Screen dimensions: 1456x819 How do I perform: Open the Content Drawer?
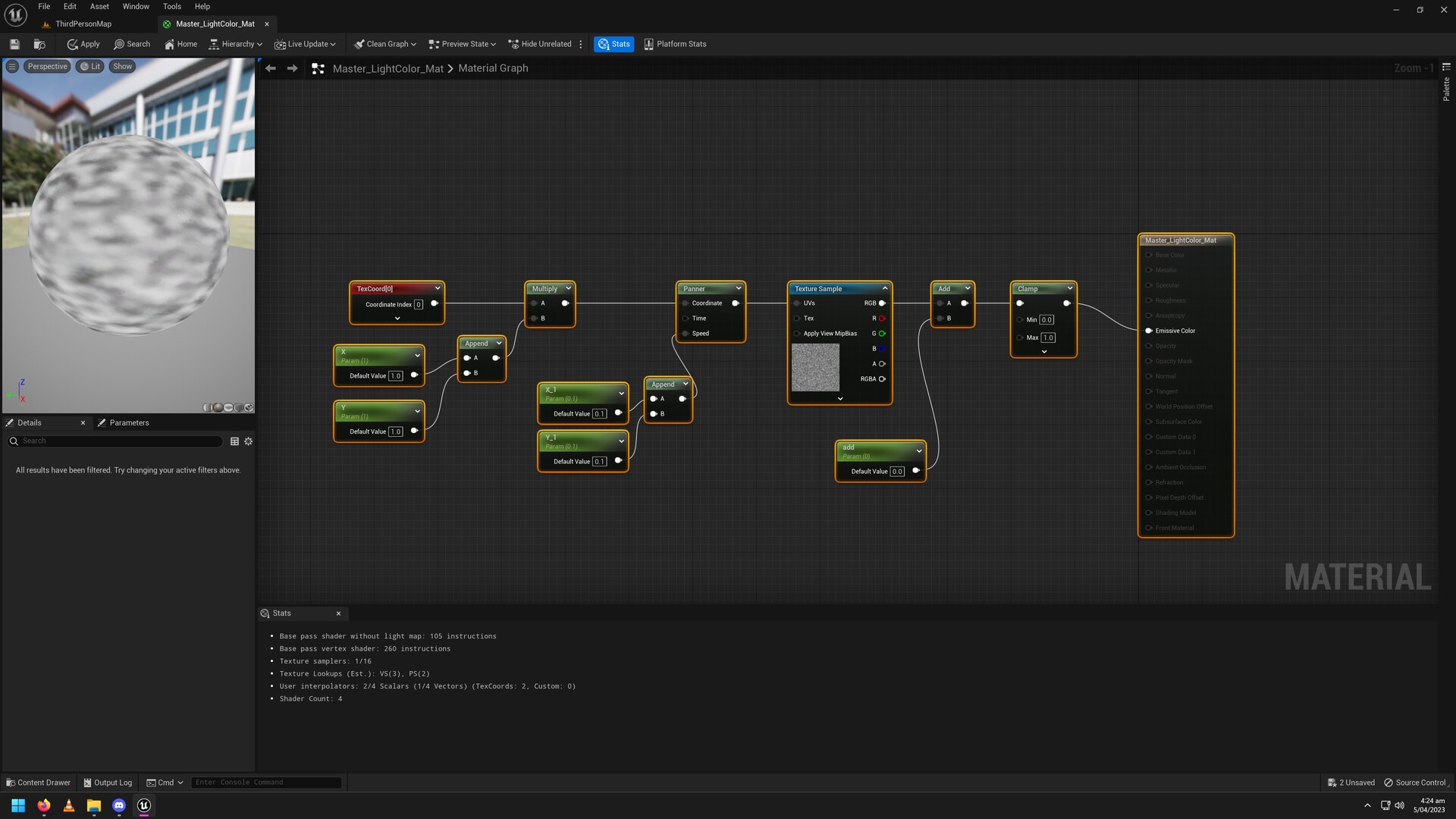(37, 782)
